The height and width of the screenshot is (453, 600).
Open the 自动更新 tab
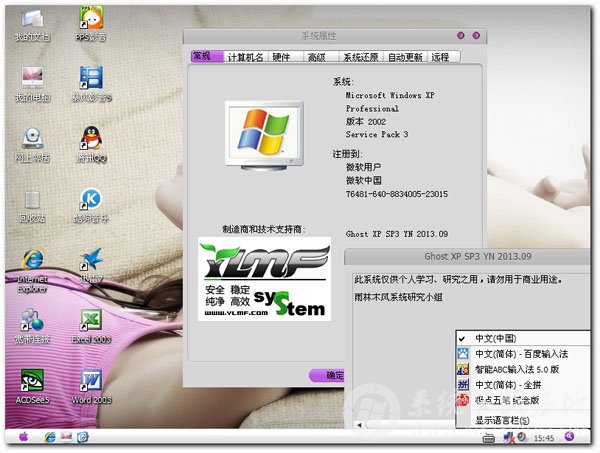tap(405, 57)
